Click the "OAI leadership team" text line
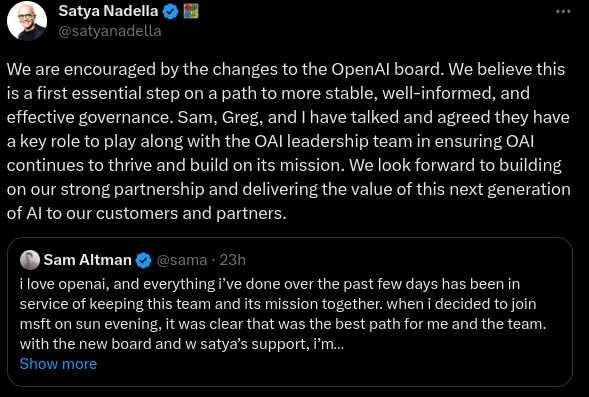This screenshot has height=397, width=589. pyautogui.click(x=270, y=142)
